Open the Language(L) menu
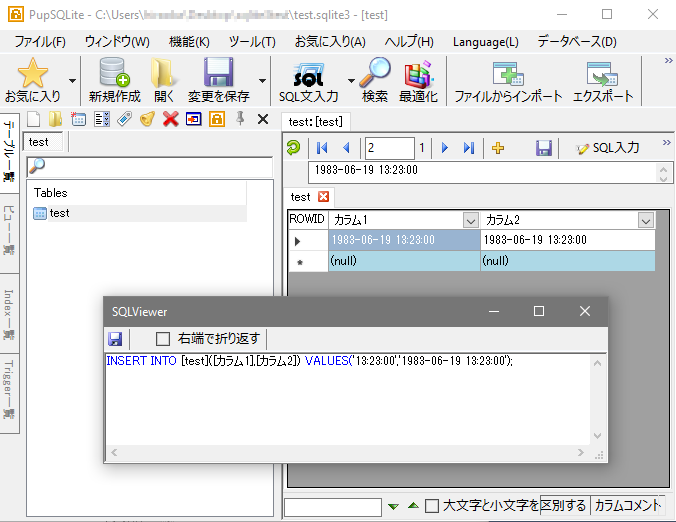Viewport: 676px width, 522px height. tap(485, 42)
